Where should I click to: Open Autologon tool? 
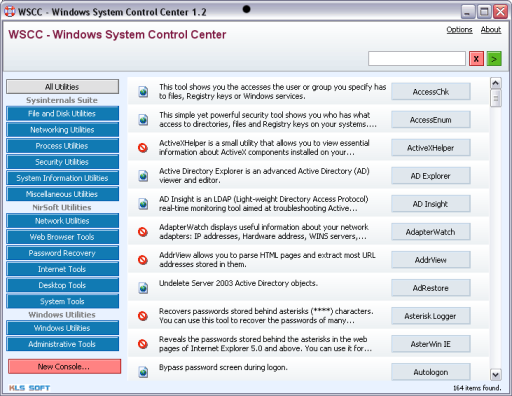(x=431, y=372)
